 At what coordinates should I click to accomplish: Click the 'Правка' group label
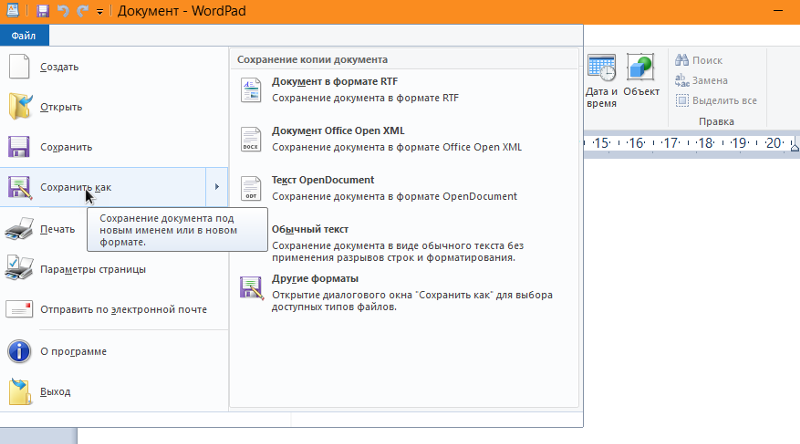716,121
